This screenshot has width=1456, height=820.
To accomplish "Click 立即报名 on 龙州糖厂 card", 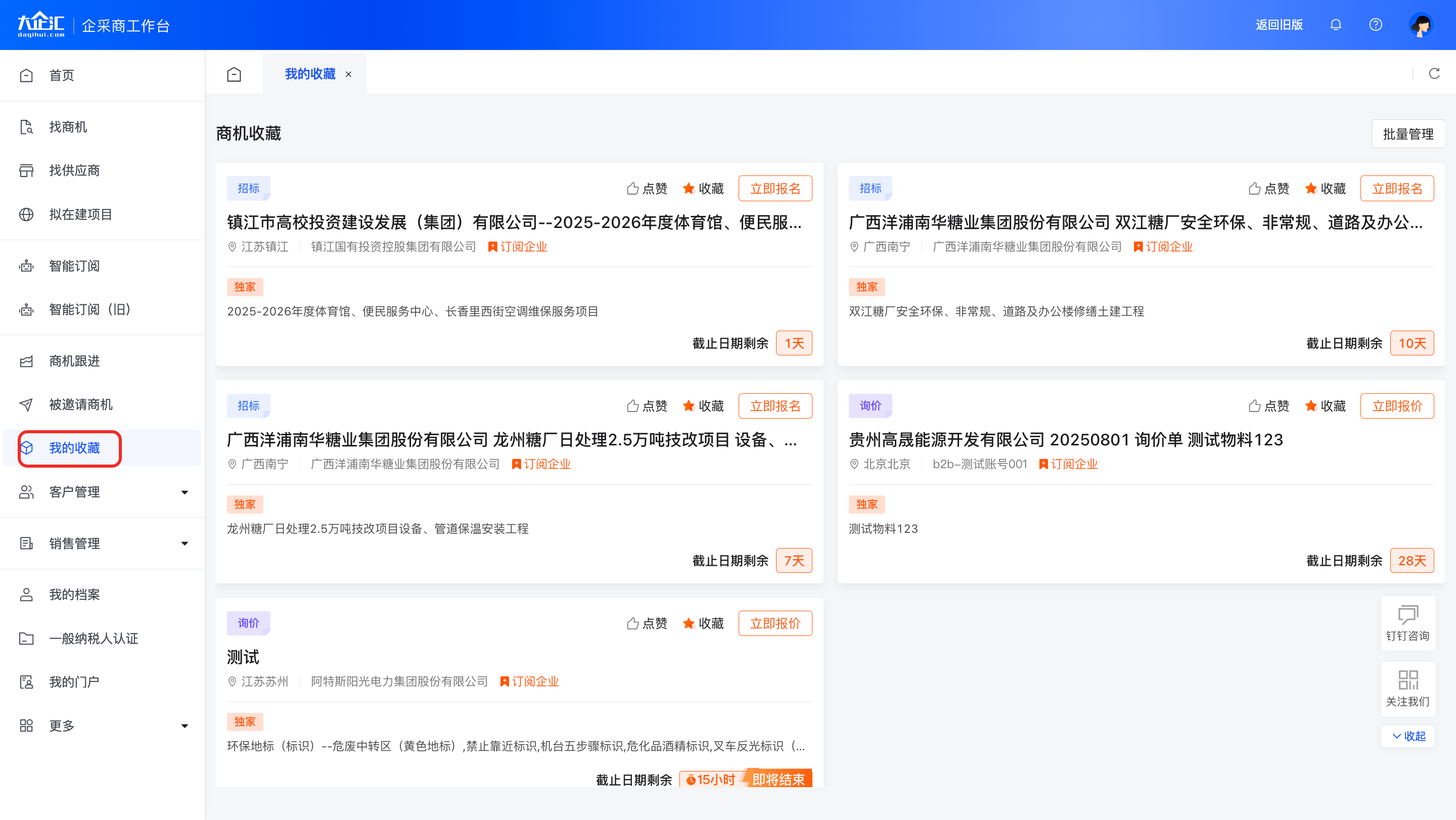I will [775, 406].
